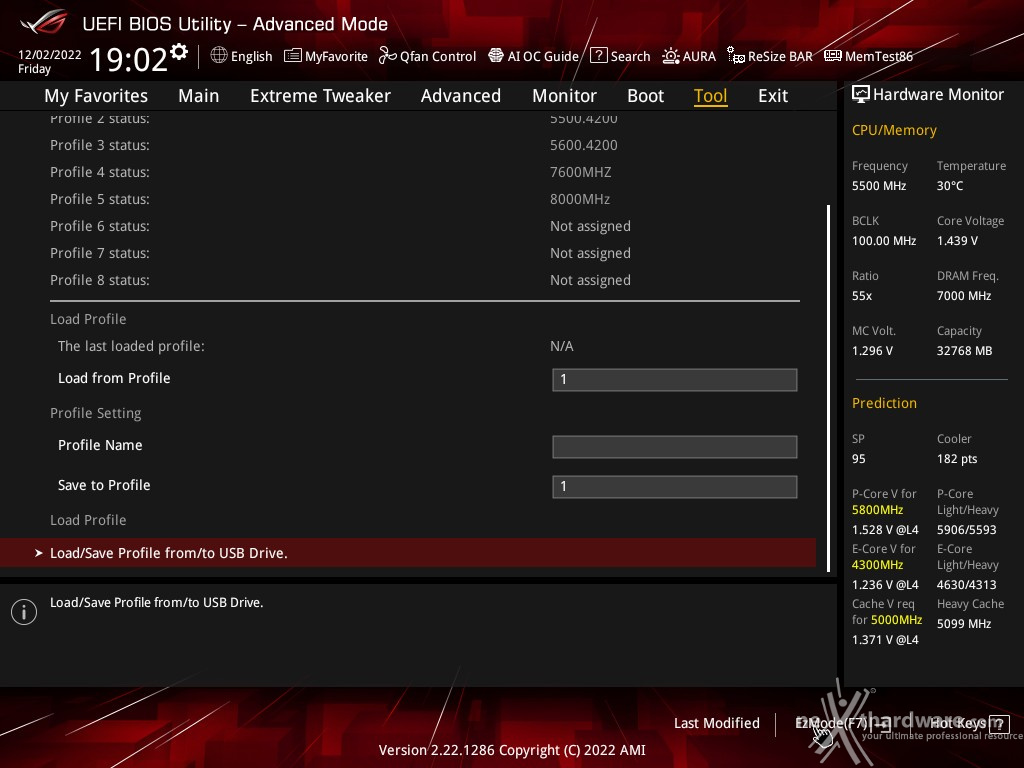This screenshot has width=1024, height=768.
Task: Open the AURA lighting icon
Action: [x=670, y=56]
